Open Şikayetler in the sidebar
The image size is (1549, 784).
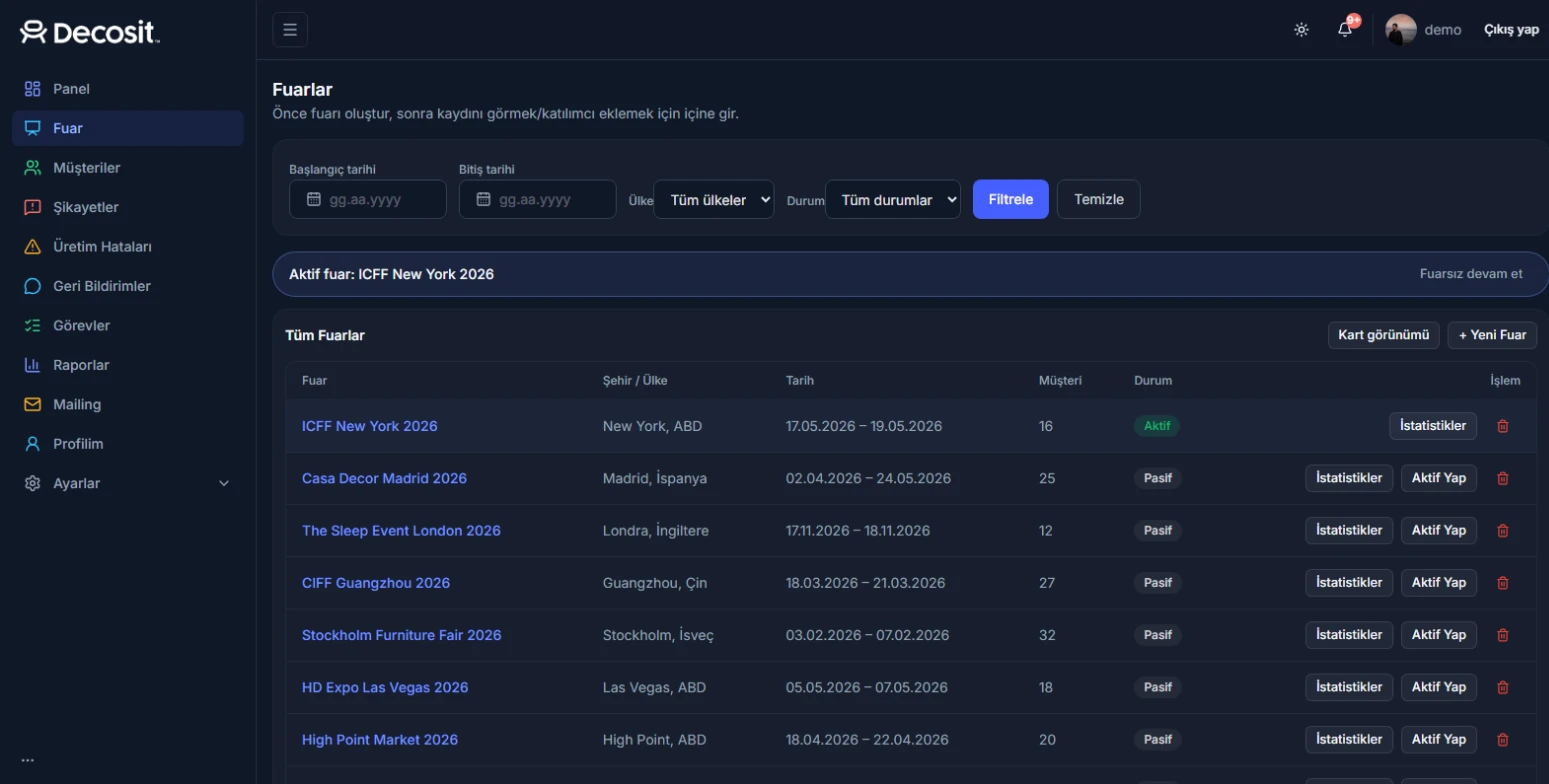point(128,207)
